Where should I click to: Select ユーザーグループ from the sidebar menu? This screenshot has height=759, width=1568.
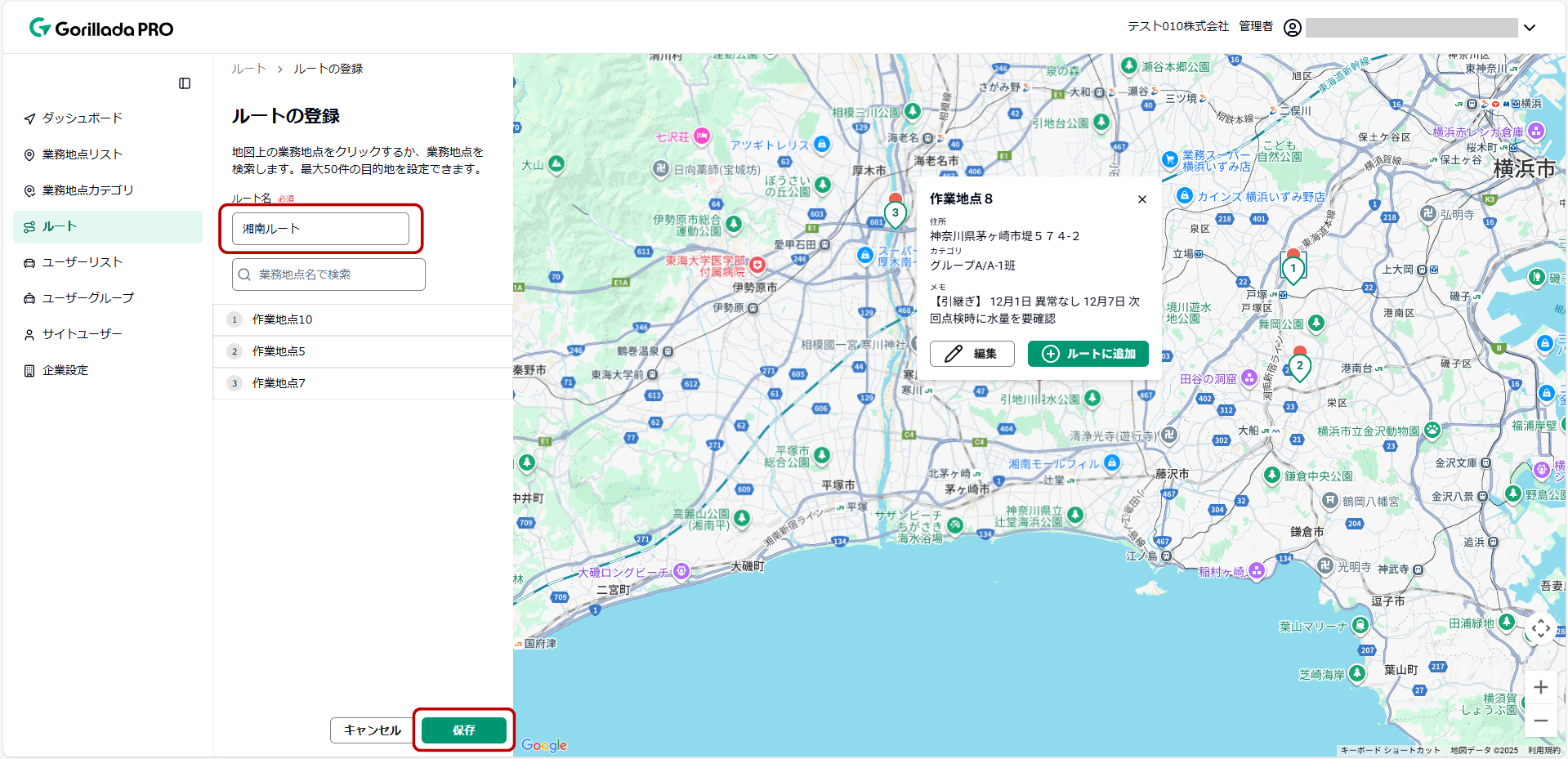[29, 297]
